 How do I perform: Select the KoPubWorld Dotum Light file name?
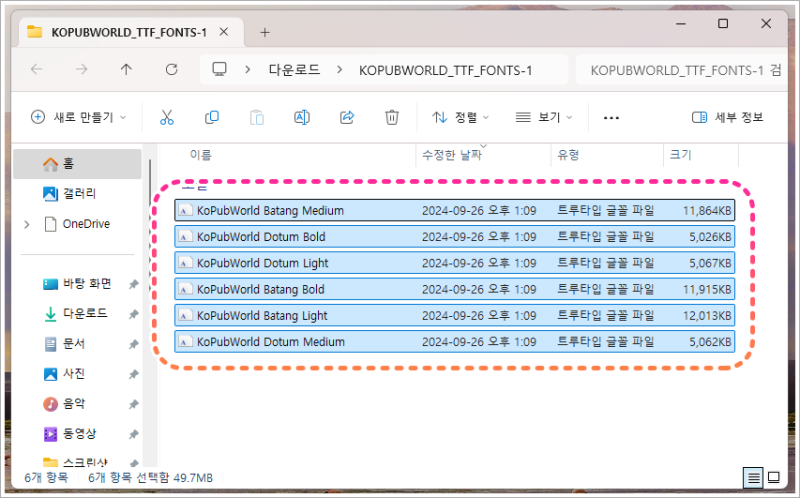click(x=262, y=263)
